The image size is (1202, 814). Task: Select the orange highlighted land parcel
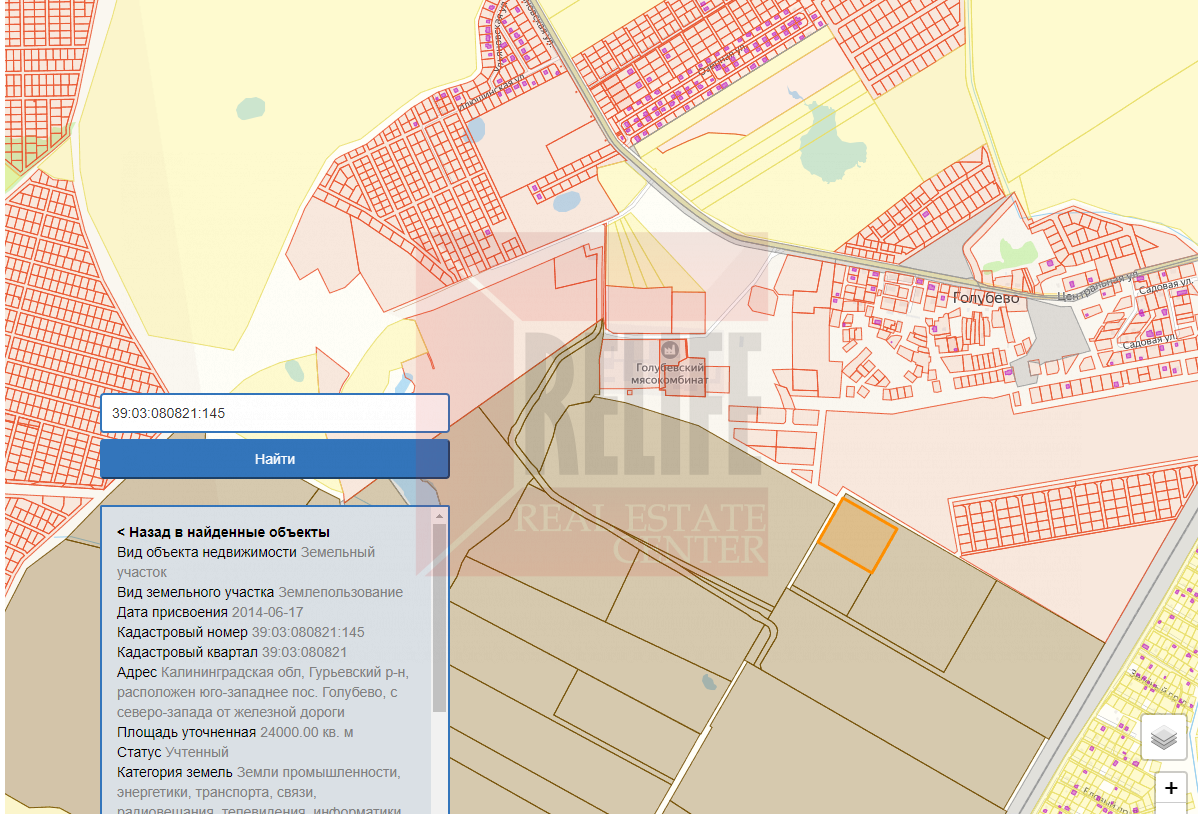click(x=857, y=535)
